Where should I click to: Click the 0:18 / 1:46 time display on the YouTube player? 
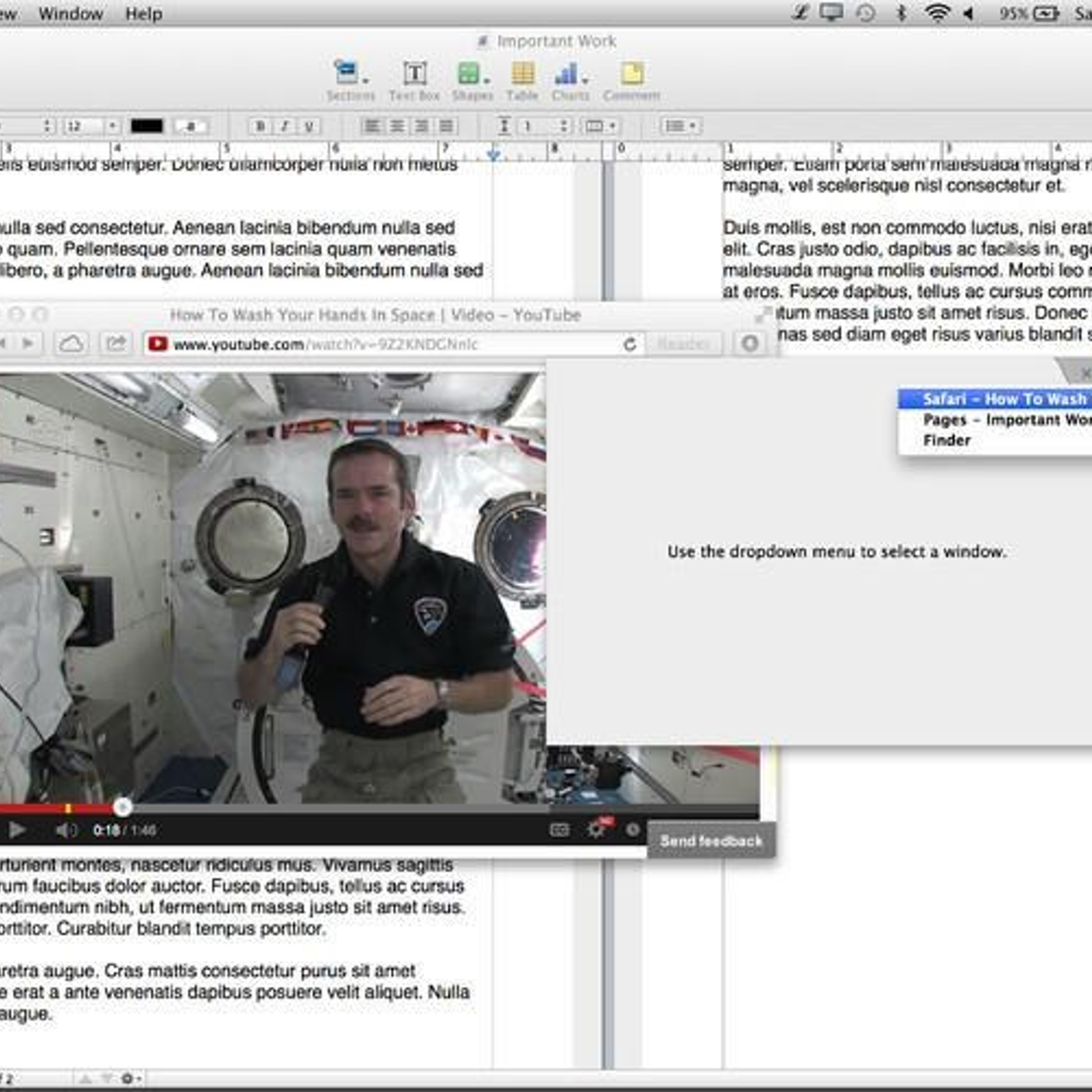(124, 830)
